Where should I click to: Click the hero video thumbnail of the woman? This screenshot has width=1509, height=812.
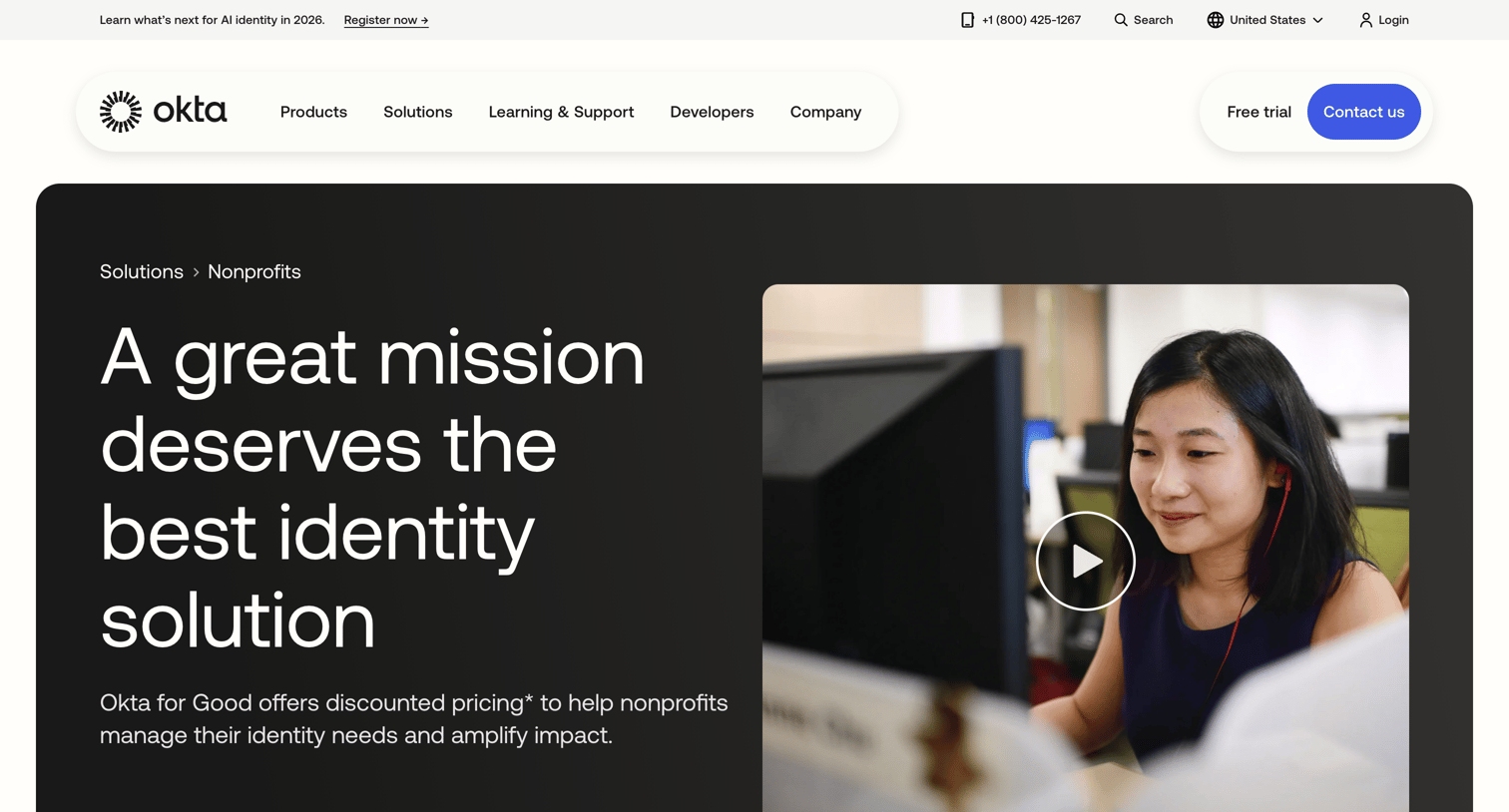coord(1085,548)
